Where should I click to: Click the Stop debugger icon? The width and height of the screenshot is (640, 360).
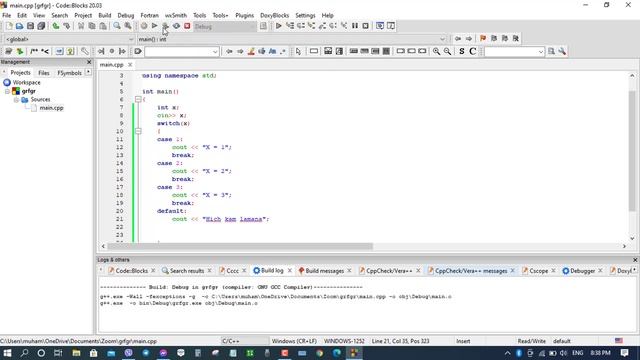(x=366, y=26)
